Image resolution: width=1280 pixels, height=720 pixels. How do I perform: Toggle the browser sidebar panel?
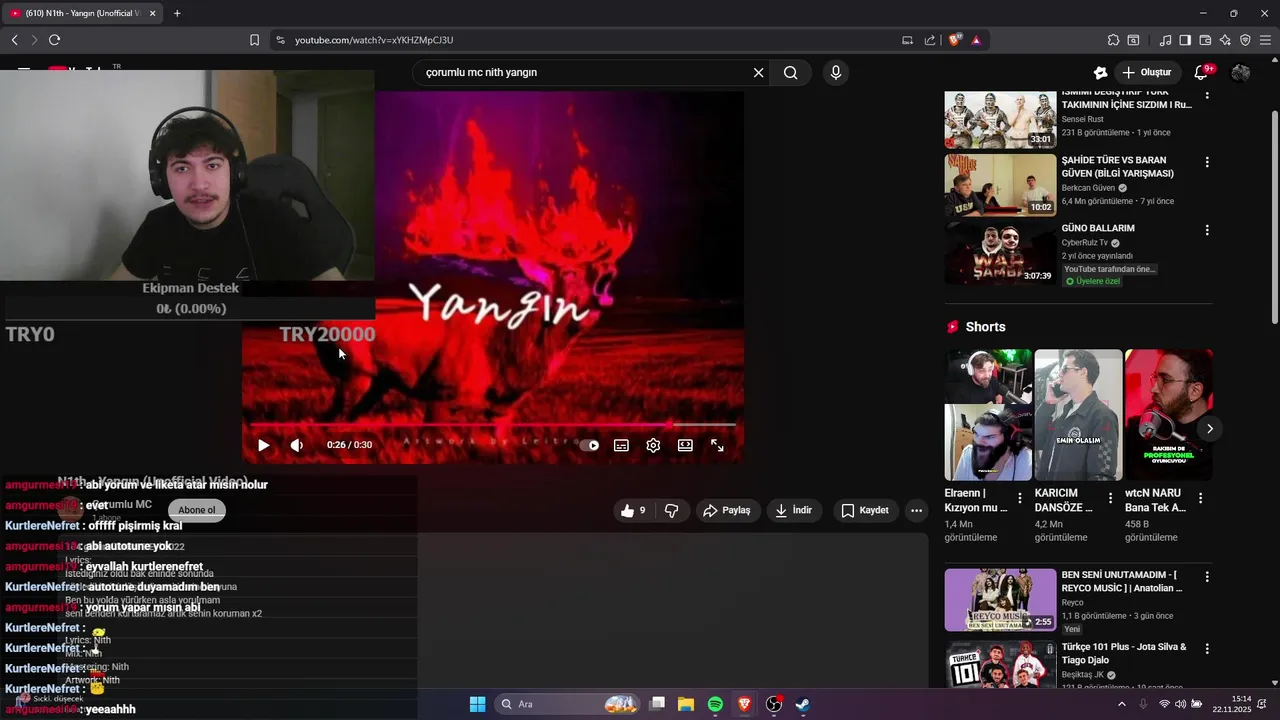(1185, 40)
